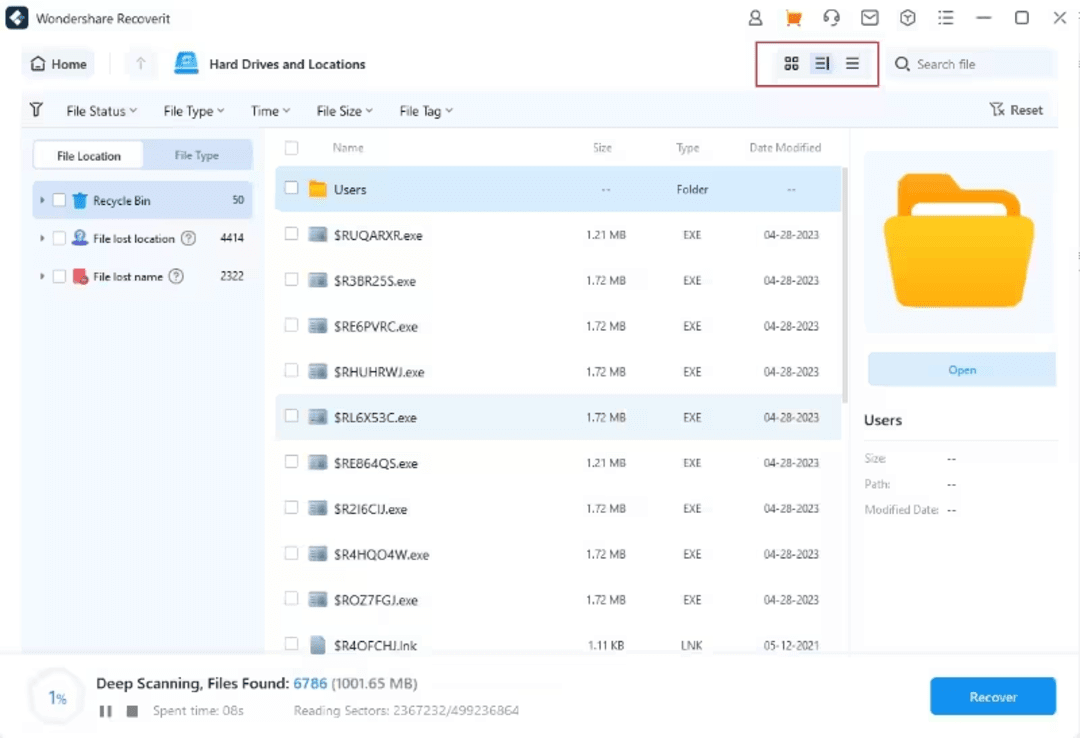1080x738 pixels.
Task: Click the headset support icon
Action: point(832,18)
